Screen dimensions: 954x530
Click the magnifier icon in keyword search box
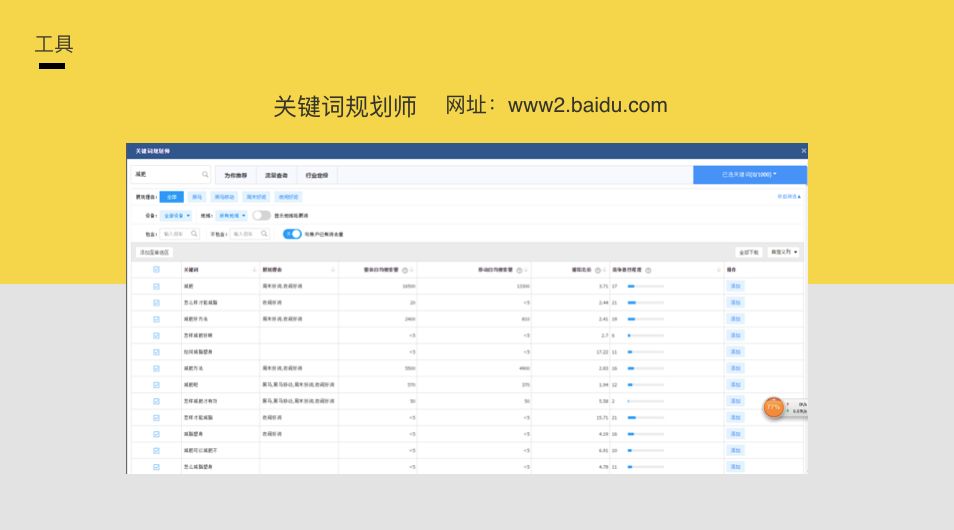tap(205, 175)
